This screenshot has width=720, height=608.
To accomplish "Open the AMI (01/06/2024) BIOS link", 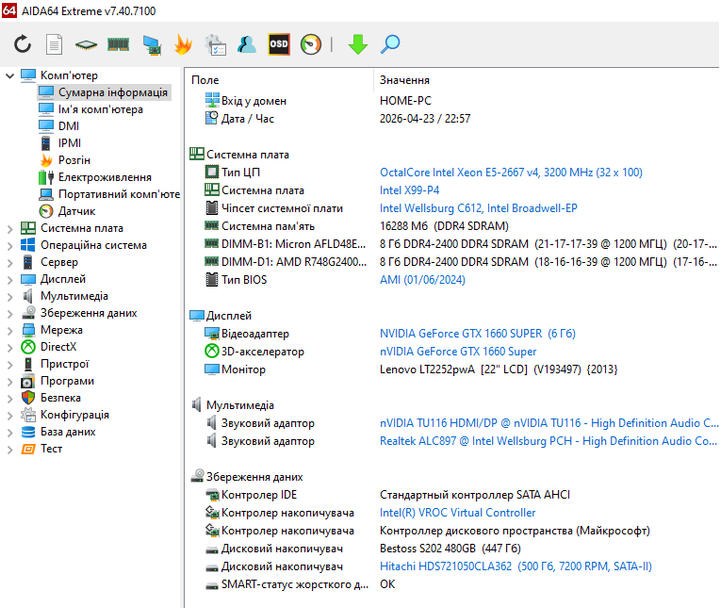I will click(x=422, y=280).
